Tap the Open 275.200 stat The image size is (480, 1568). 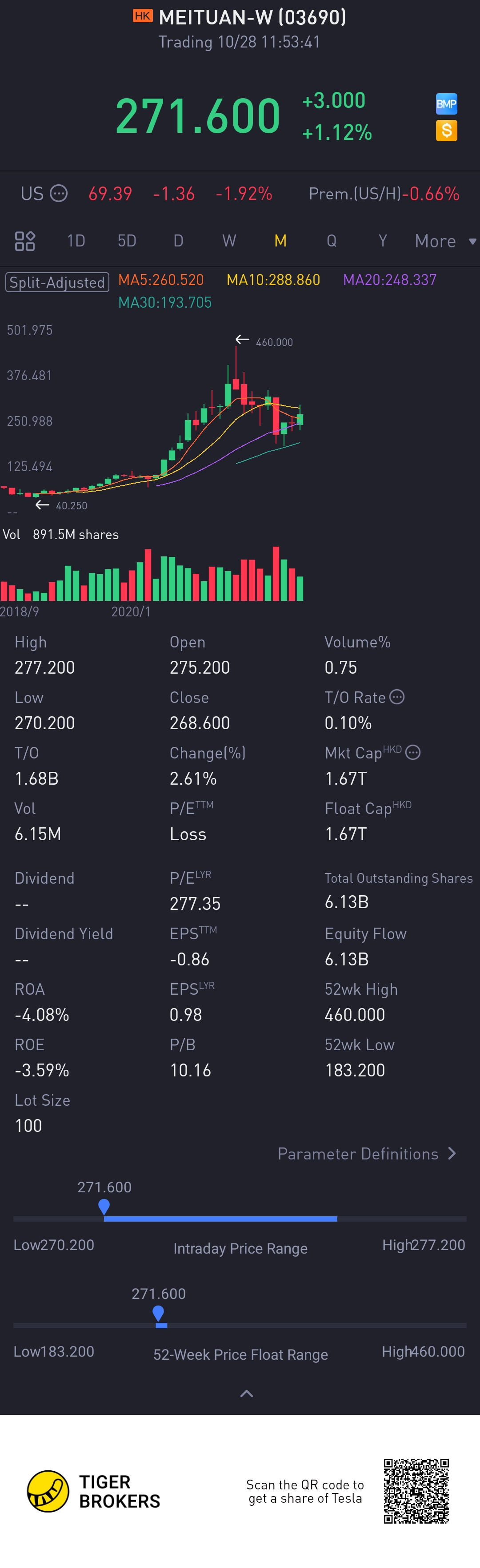(x=200, y=655)
